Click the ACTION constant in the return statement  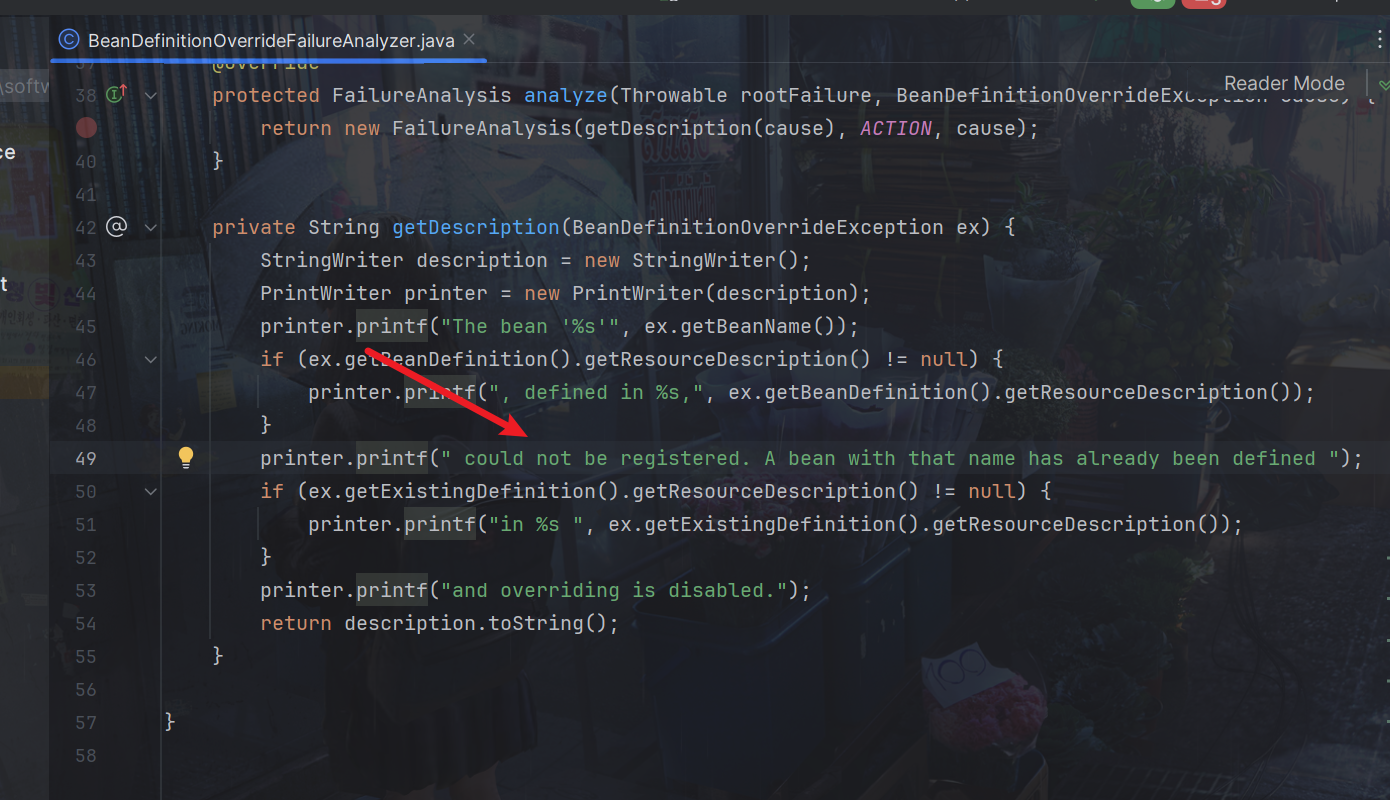pos(895,128)
